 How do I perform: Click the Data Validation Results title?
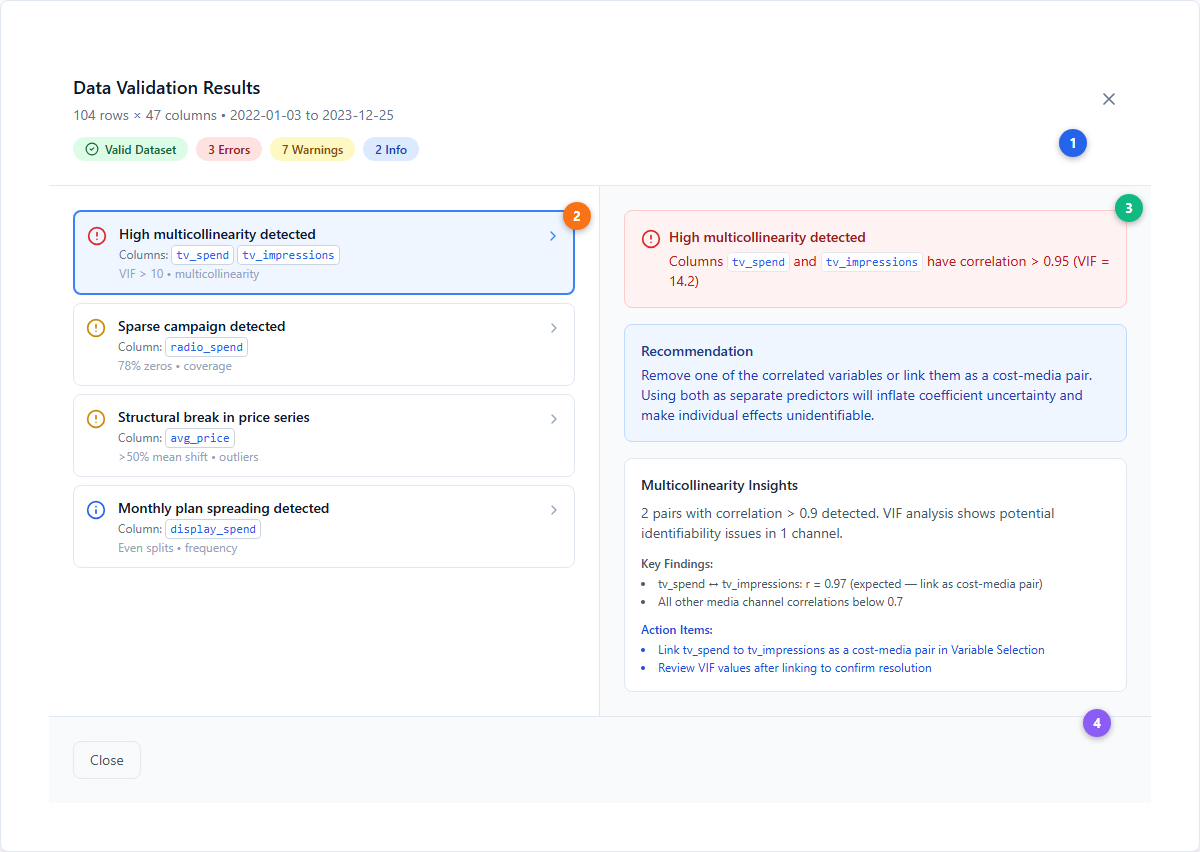[167, 88]
